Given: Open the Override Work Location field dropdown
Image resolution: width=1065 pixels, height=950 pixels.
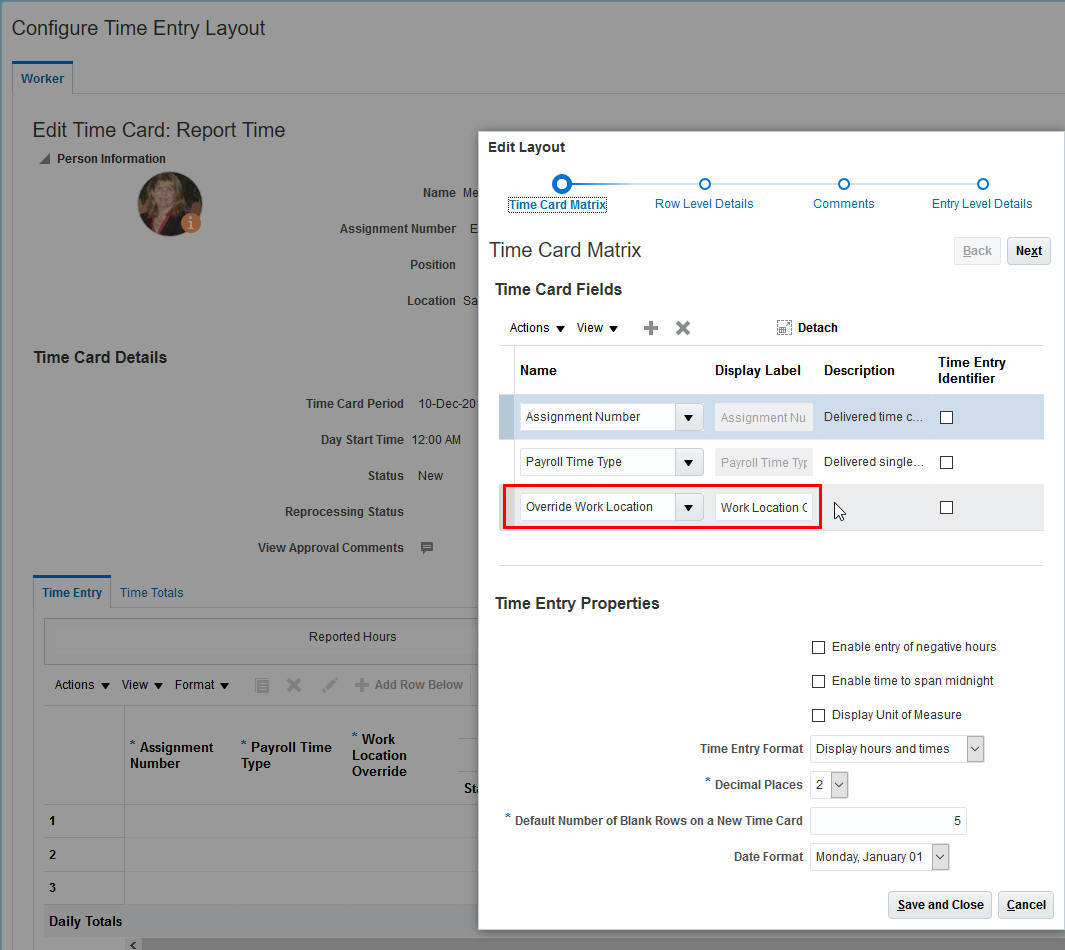Looking at the screenshot, I should click(688, 507).
